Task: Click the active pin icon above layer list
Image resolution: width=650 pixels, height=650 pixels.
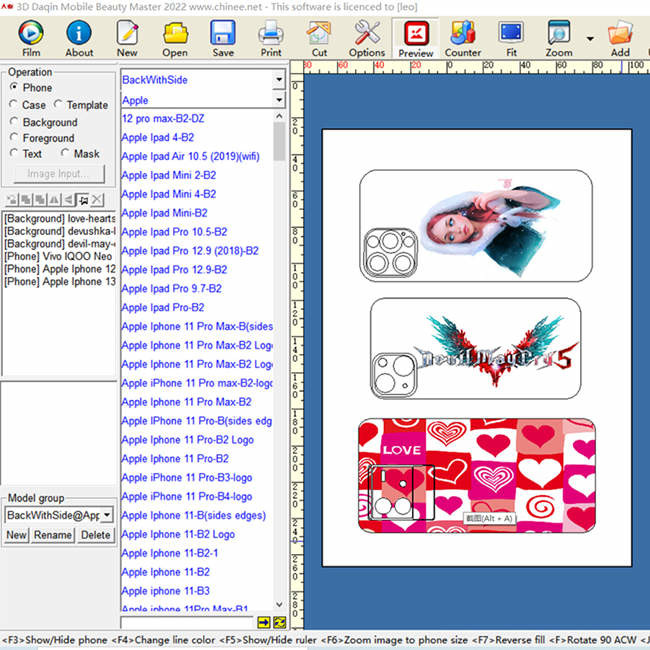Action: pos(82,200)
